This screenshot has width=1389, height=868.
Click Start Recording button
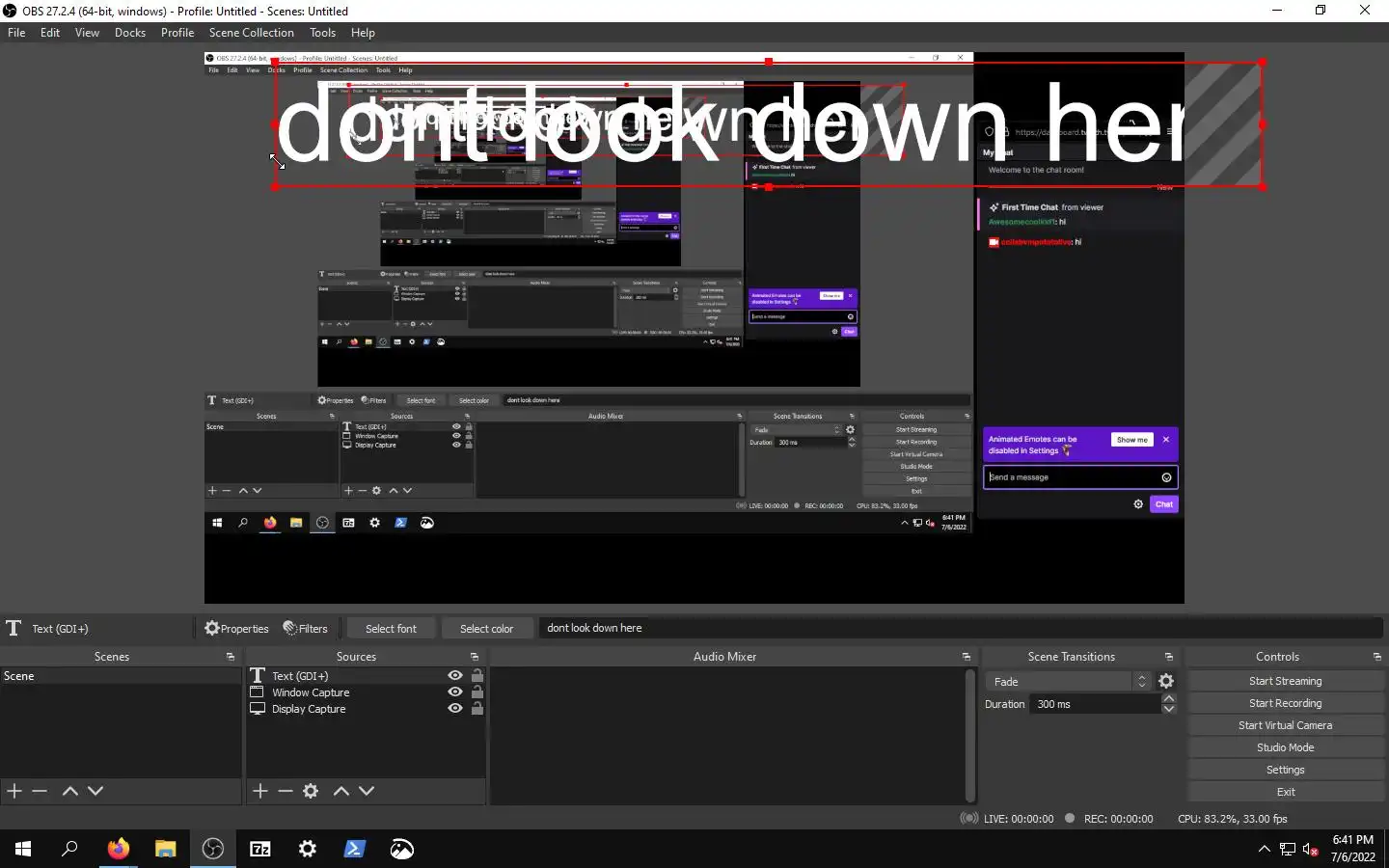point(1285,703)
